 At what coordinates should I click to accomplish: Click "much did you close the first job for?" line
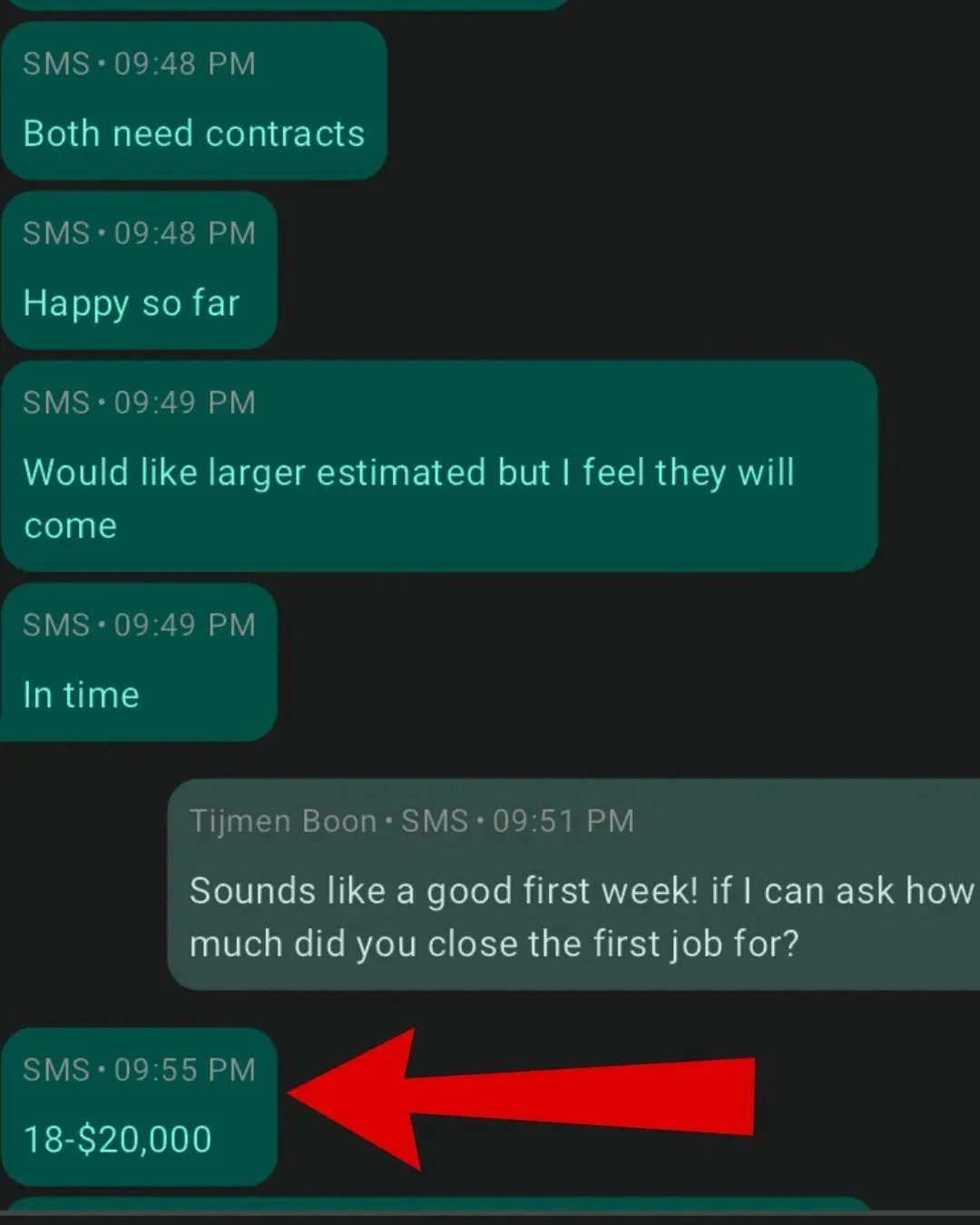click(495, 945)
